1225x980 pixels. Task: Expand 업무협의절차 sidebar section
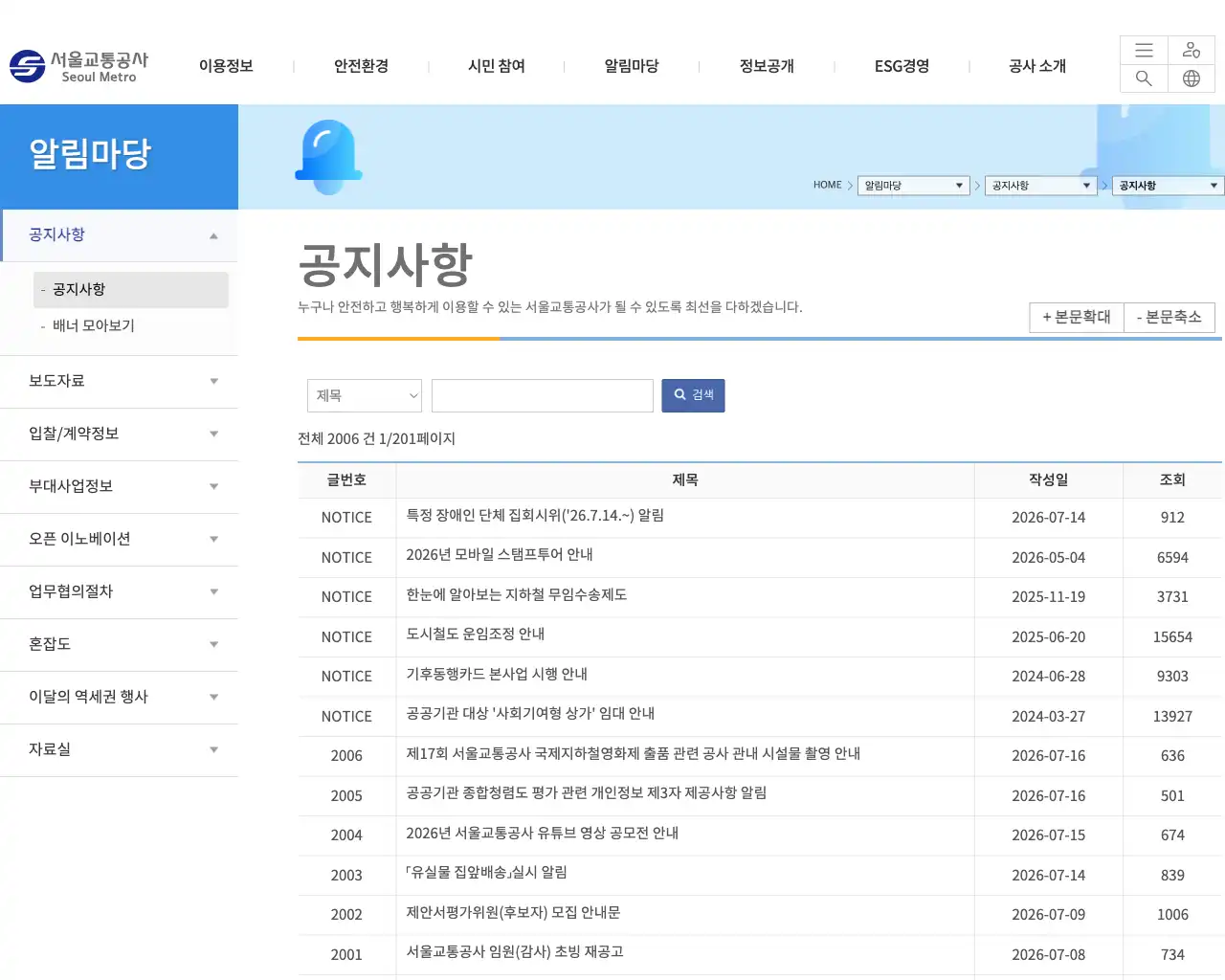pos(119,591)
